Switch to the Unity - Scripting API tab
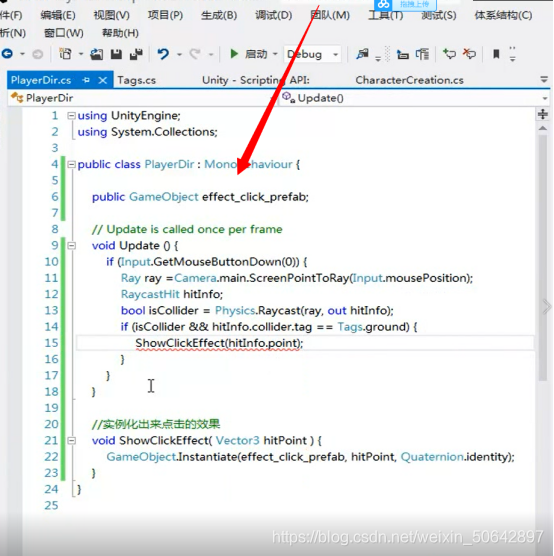 [x=256, y=80]
